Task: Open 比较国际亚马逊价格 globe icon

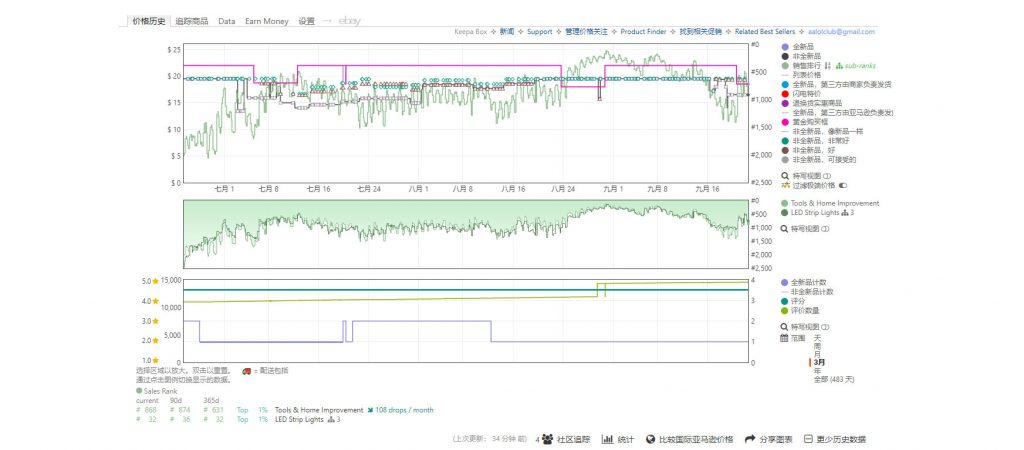Action: click(650, 439)
